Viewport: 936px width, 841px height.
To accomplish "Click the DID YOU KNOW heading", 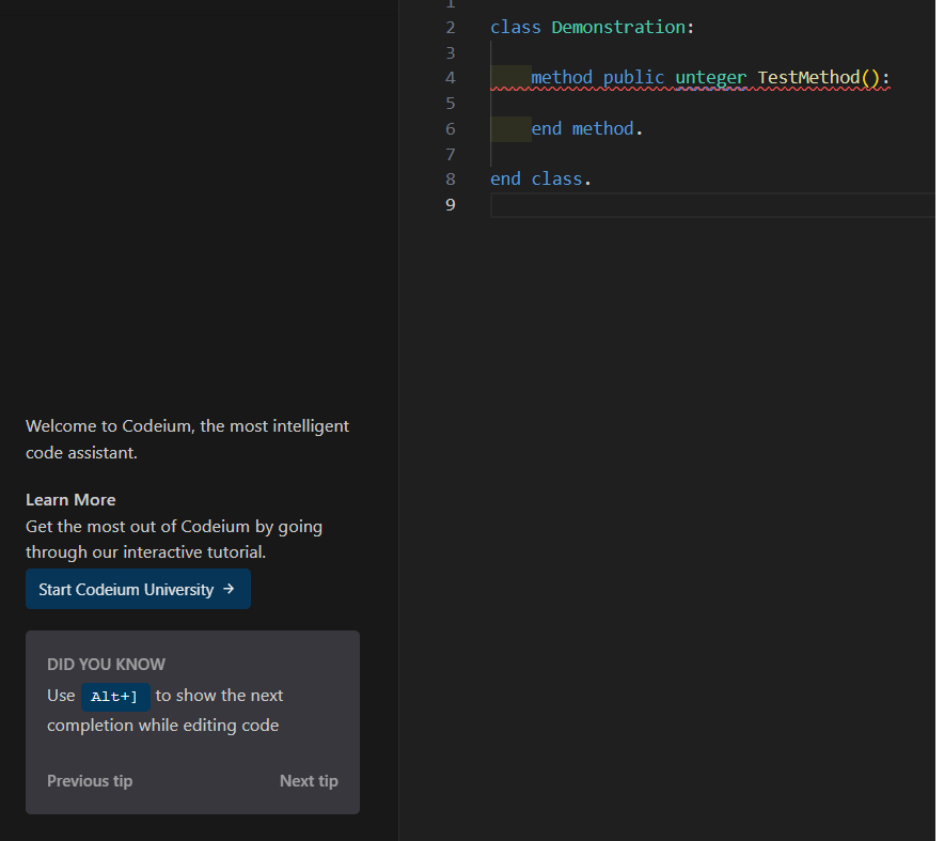I will (106, 664).
